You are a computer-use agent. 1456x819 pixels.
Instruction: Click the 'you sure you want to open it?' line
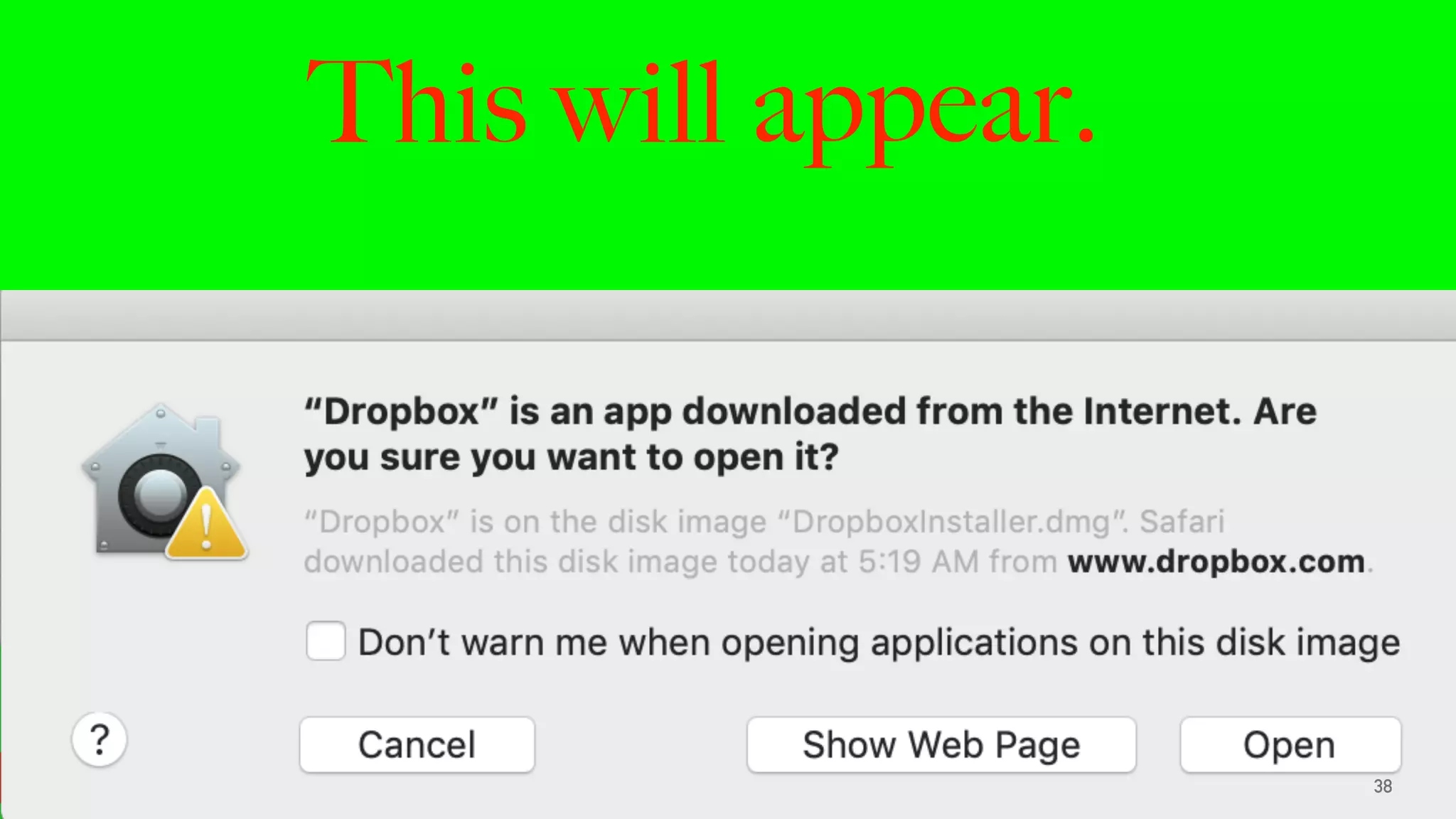[572, 457]
